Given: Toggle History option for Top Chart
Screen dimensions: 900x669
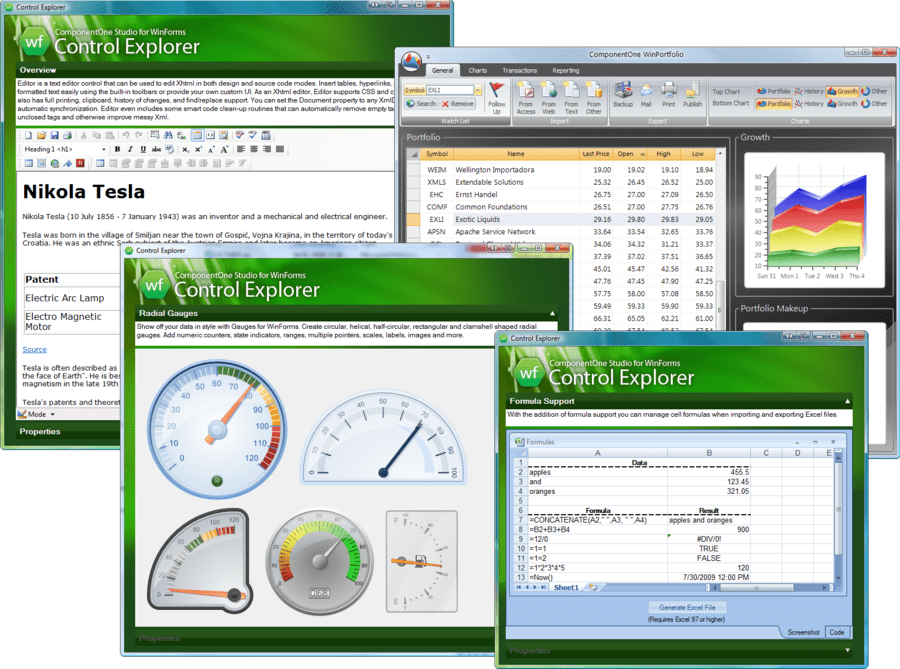Looking at the screenshot, I should click(809, 91).
